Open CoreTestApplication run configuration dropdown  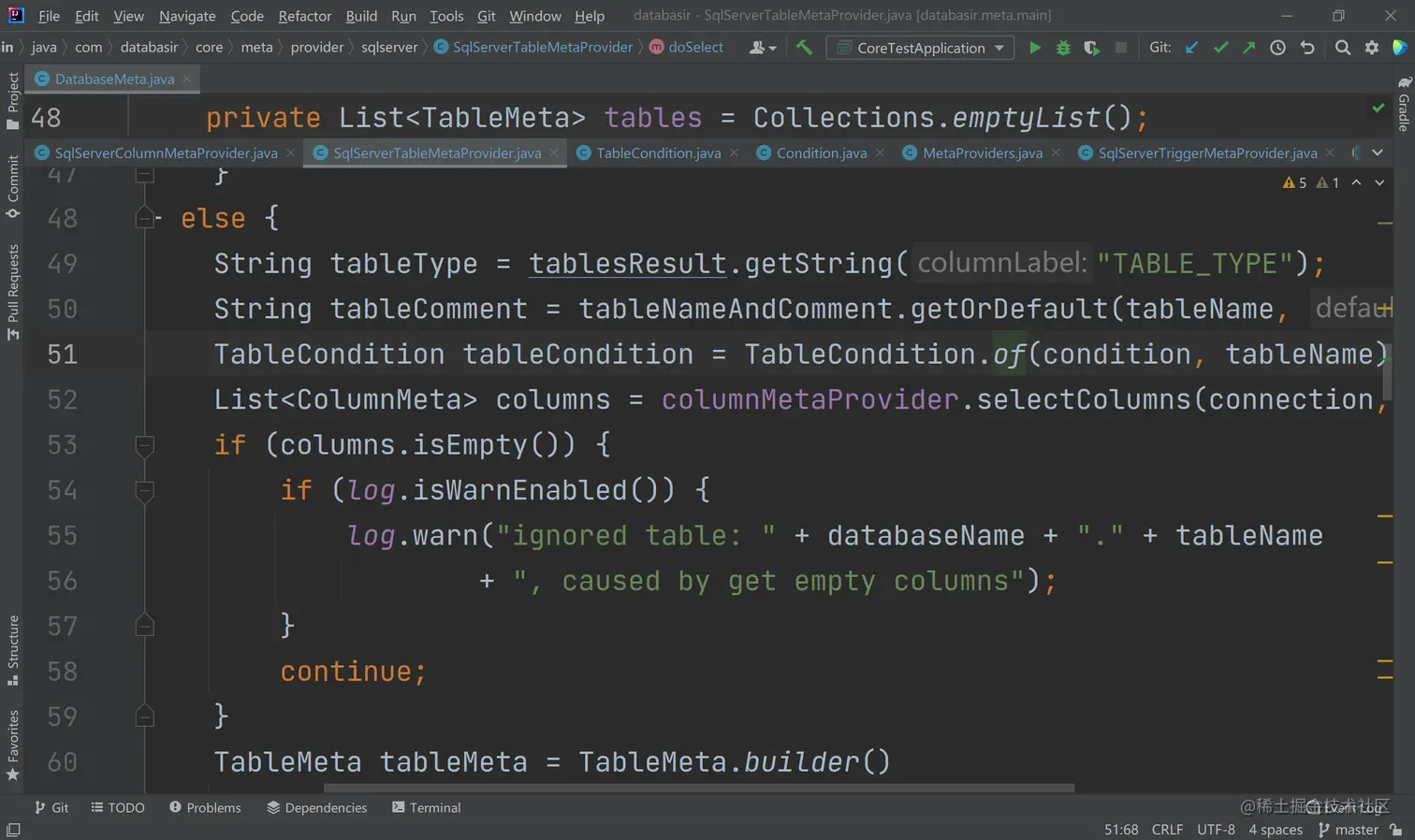920,48
